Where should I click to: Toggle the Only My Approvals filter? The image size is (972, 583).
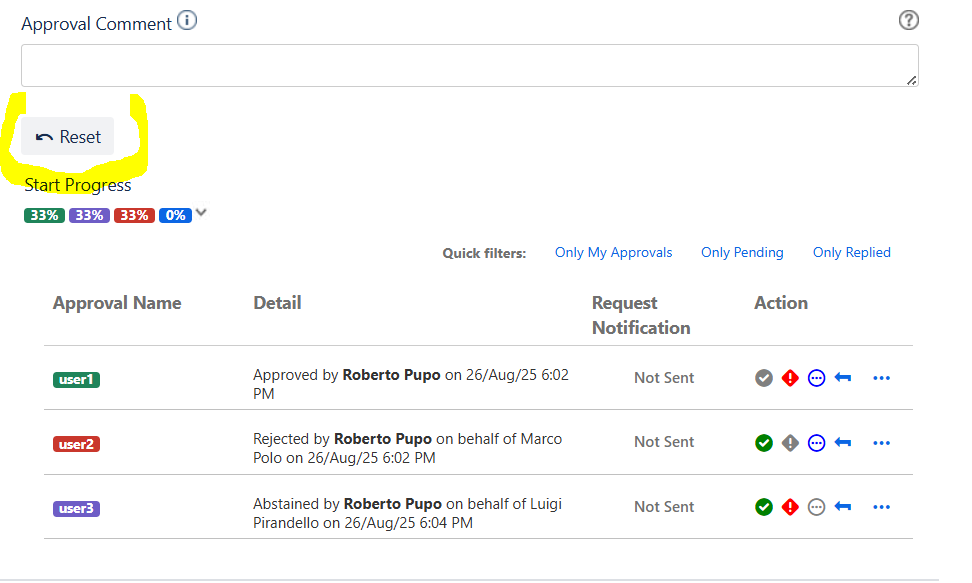coord(613,253)
